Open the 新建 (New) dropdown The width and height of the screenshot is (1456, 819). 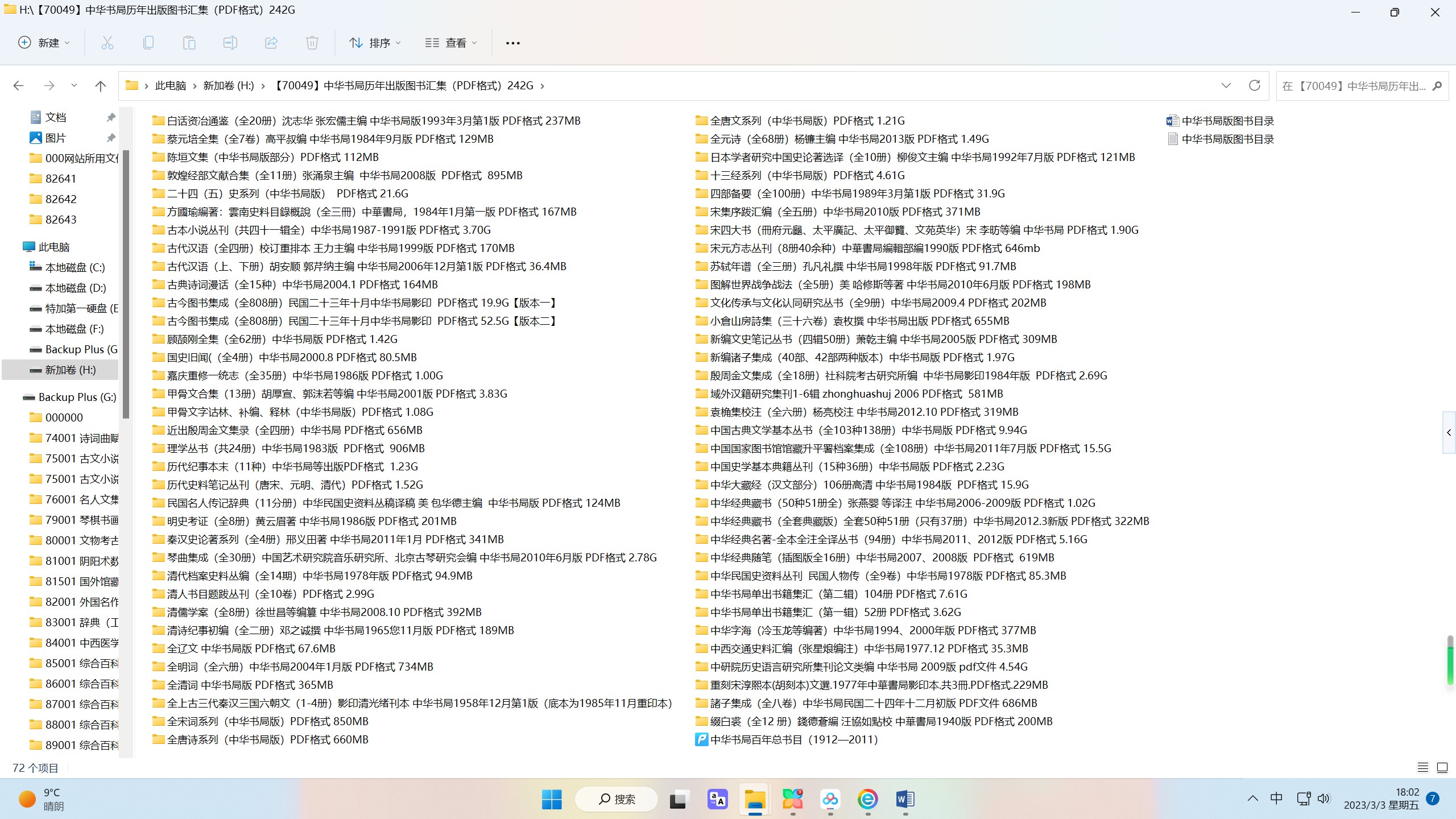point(44,43)
